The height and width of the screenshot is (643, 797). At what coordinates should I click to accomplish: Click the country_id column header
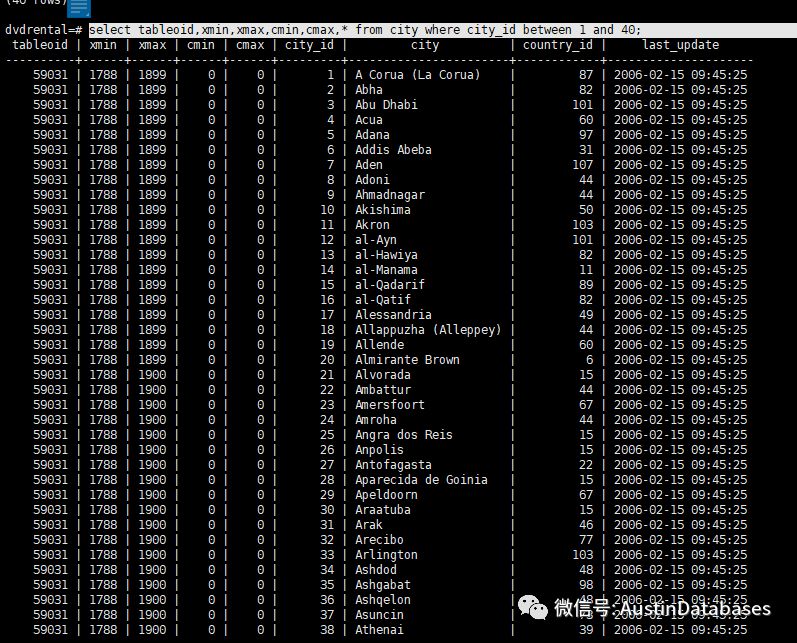click(x=557, y=45)
